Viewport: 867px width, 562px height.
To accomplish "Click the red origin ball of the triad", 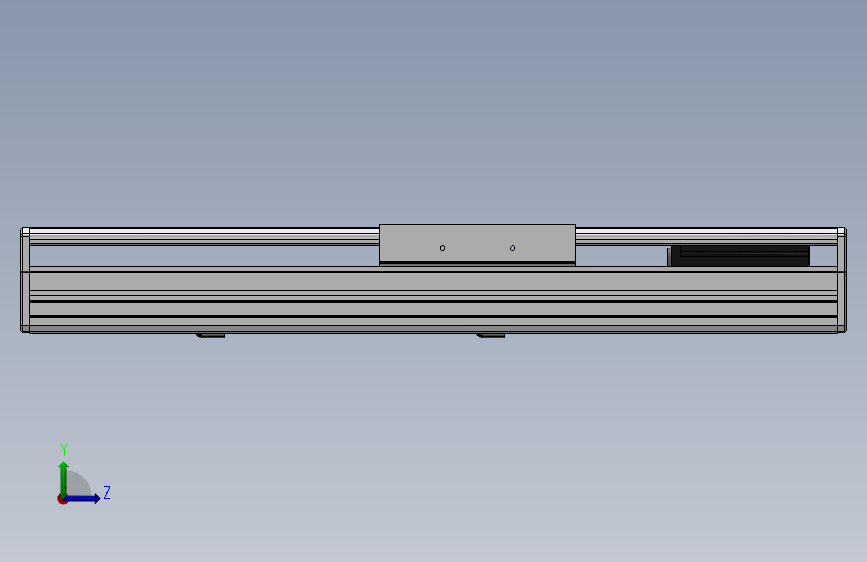I will [62, 499].
